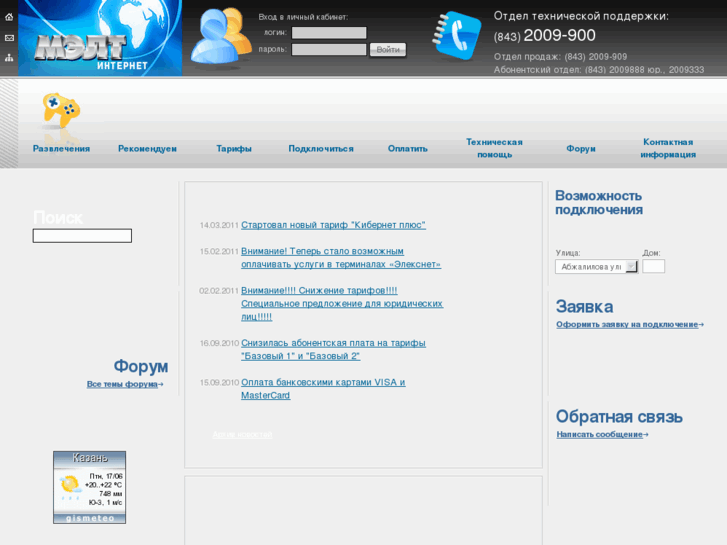This screenshot has height=545, width=727.
Task: Open news about VISA и MasterCard payment
Action: click(323, 389)
